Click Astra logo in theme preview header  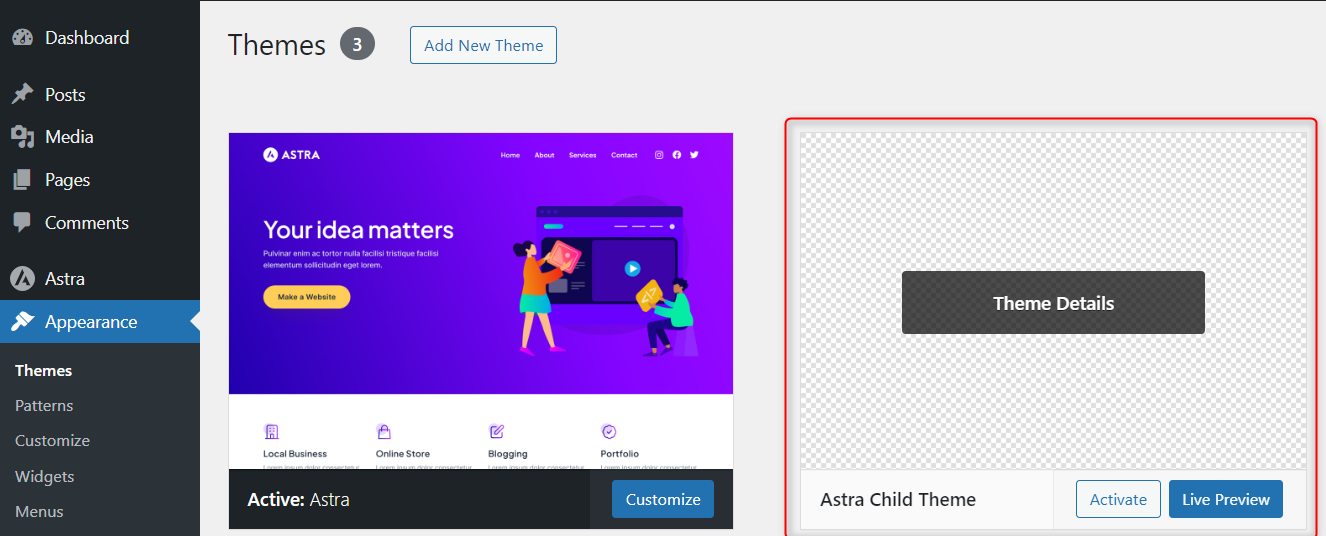click(x=291, y=155)
